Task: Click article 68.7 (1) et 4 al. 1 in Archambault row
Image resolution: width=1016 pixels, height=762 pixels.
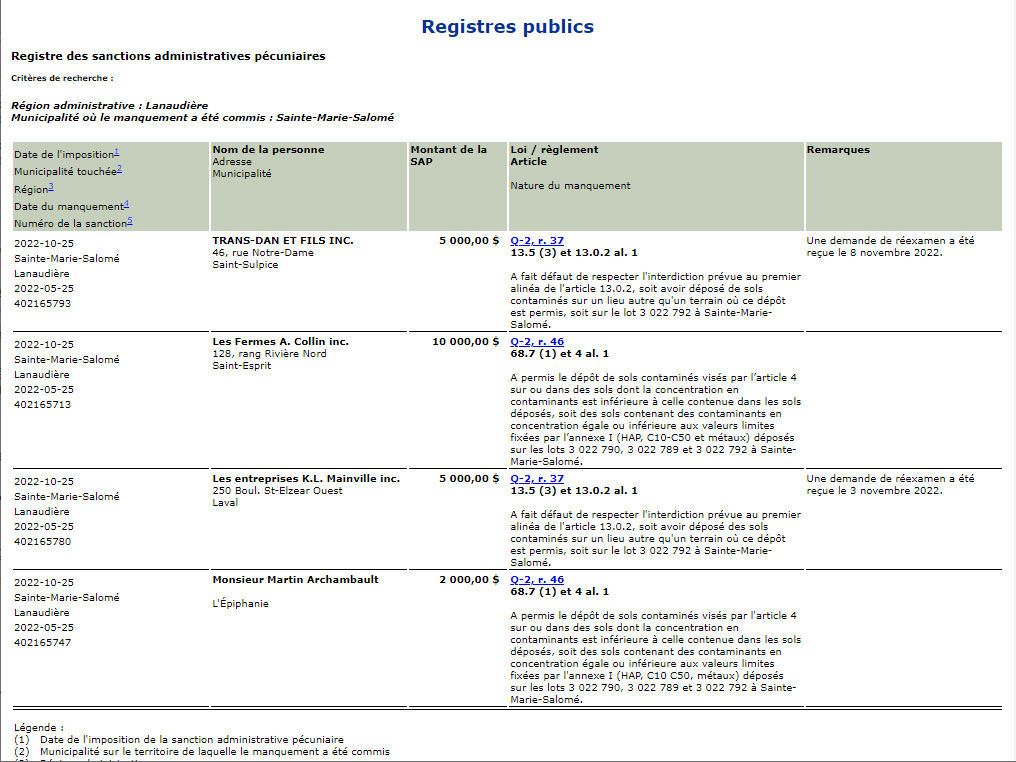Action: click(559, 592)
